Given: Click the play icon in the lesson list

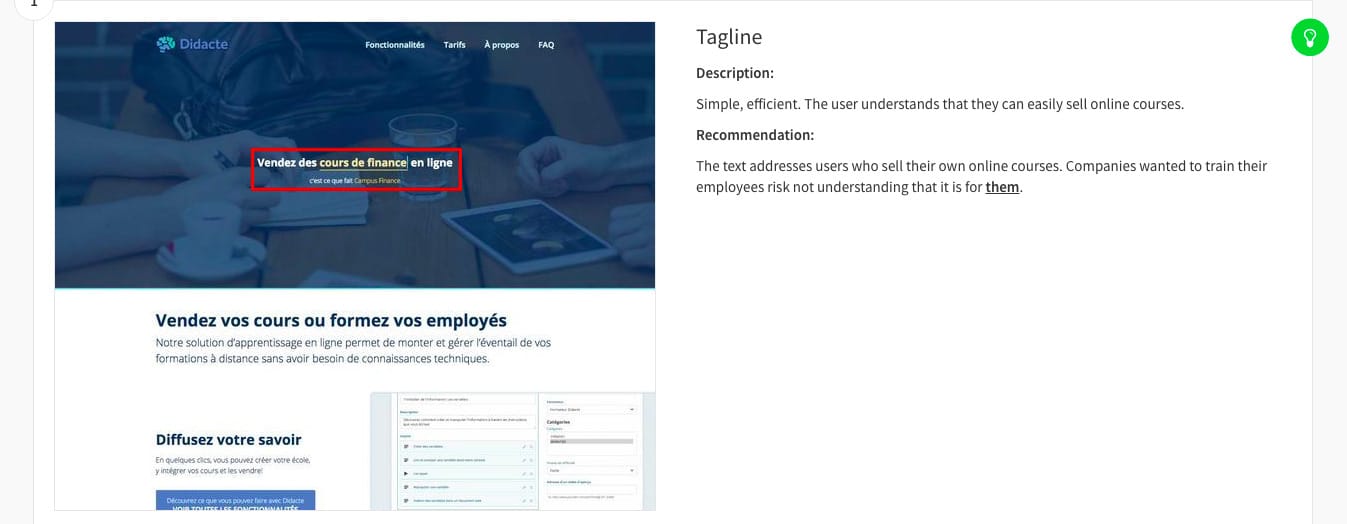Looking at the screenshot, I should [x=407, y=472].
